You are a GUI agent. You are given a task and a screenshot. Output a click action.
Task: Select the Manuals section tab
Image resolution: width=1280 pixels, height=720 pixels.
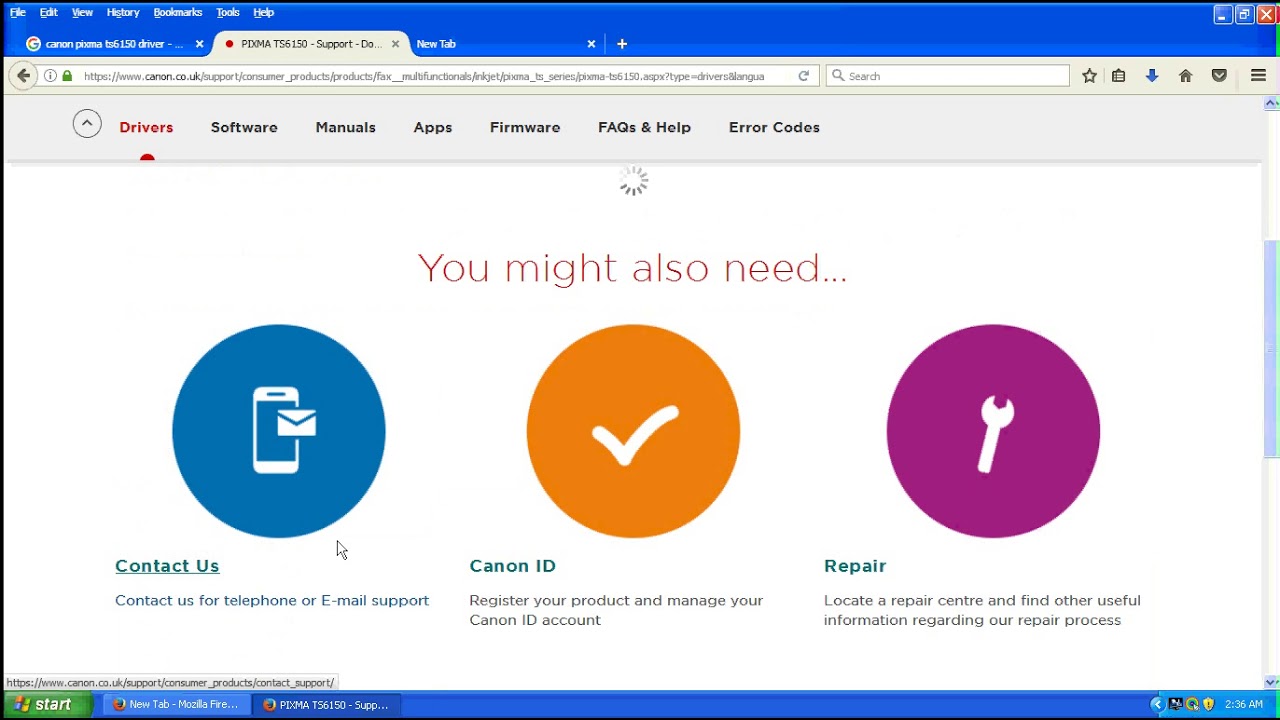[346, 127]
